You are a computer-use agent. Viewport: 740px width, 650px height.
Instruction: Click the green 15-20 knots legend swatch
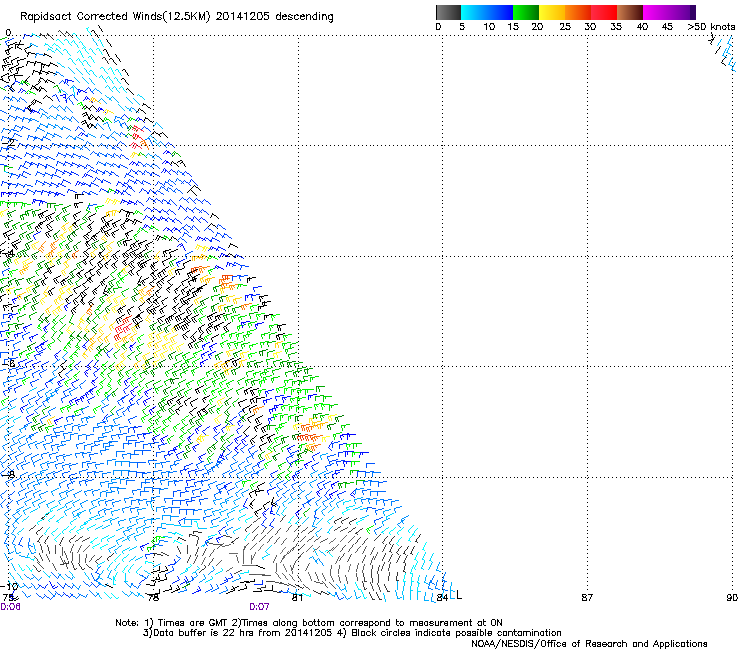coord(526,12)
